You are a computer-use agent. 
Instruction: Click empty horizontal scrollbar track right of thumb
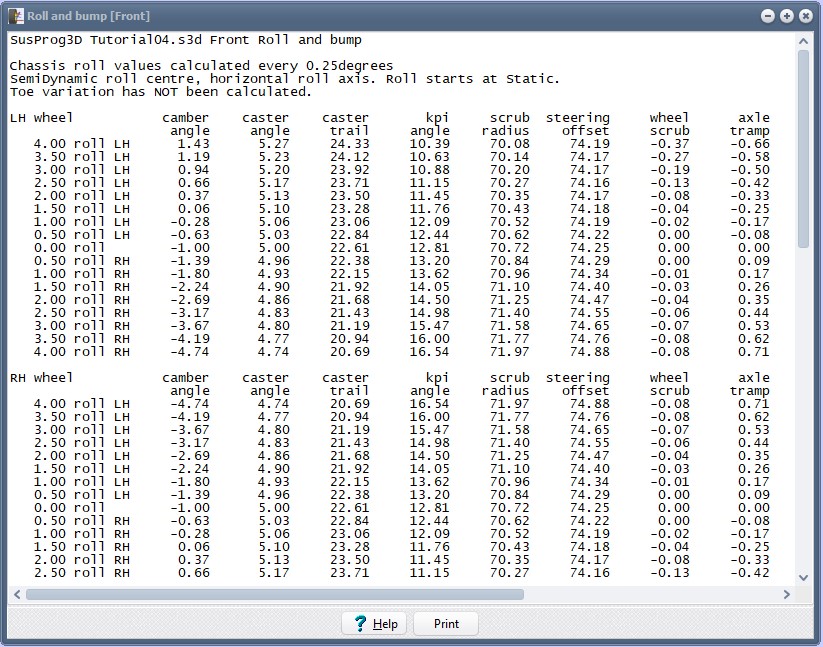tap(650, 594)
